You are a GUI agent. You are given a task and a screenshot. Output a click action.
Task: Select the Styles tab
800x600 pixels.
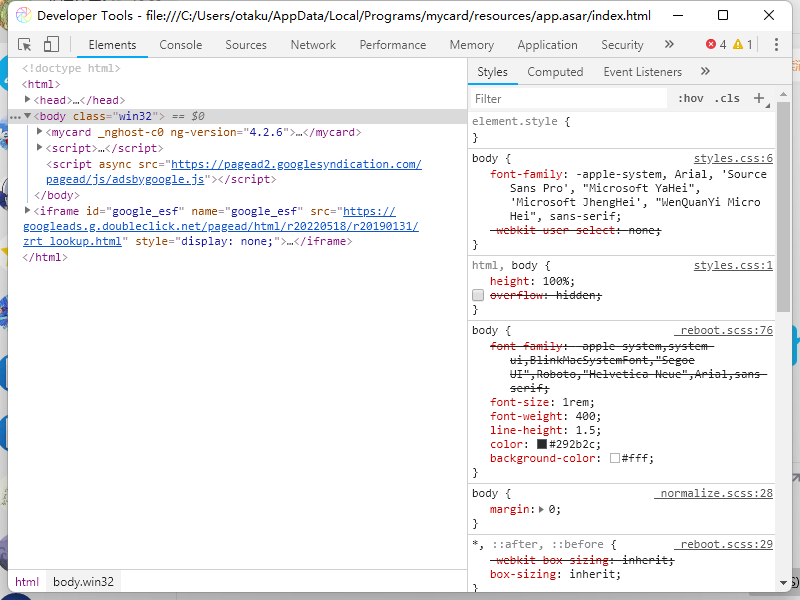coord(492,72)
